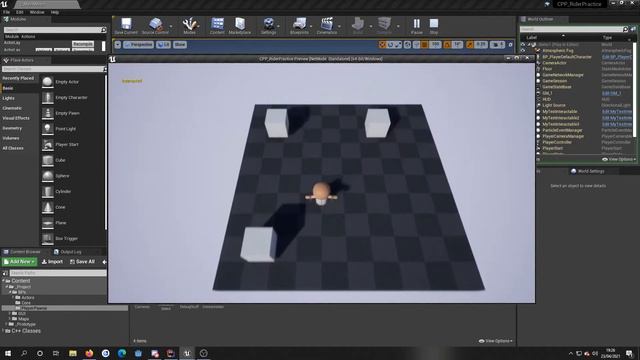Open the Unreal Engine taskbar icon

(x=187, y=353)
